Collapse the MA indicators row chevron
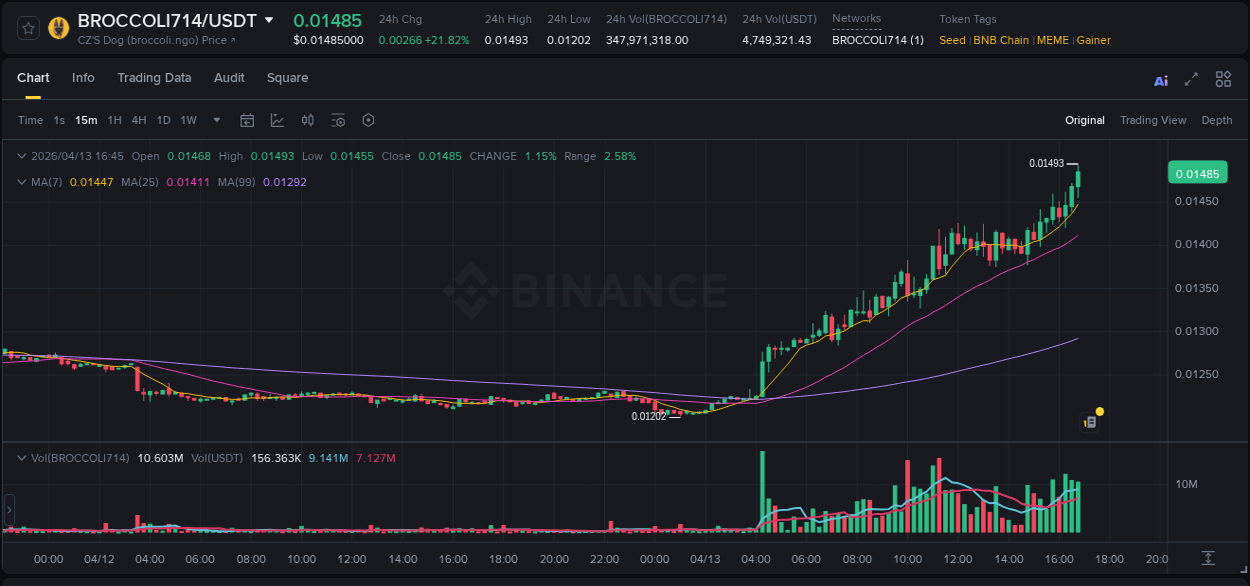 22,183
